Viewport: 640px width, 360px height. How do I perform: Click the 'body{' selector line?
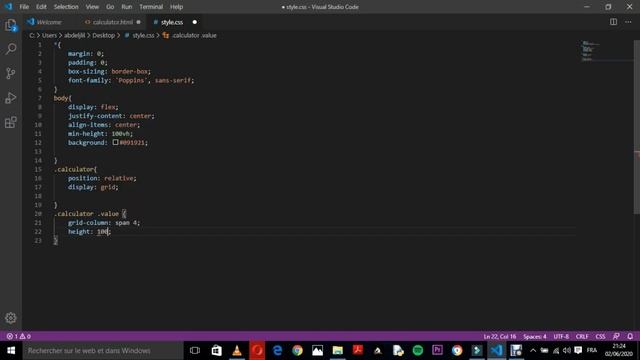point(62,98)
